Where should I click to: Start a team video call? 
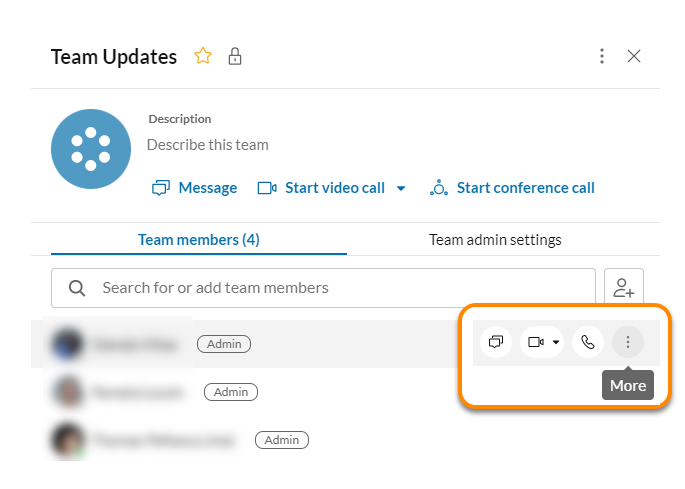pyautogui.click(x=322, y=188)
